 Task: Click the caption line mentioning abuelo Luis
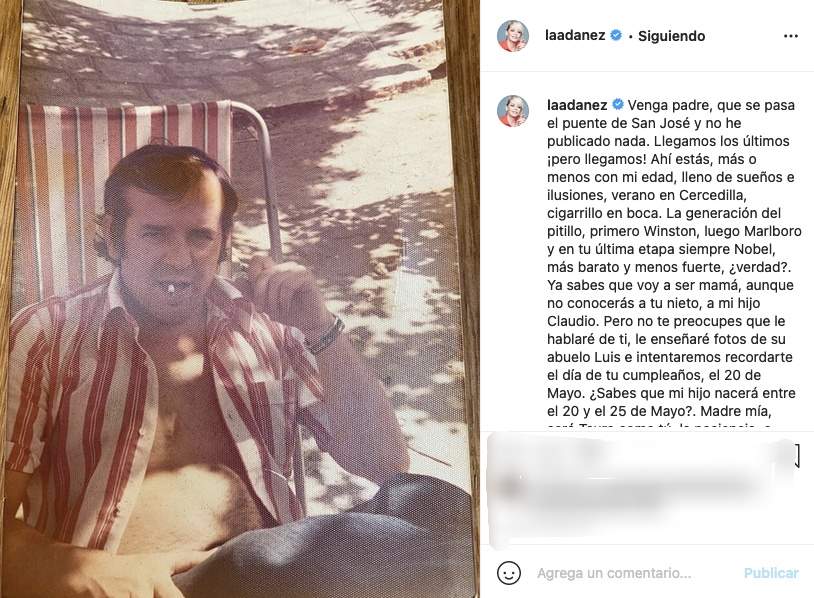click(670, 357)
